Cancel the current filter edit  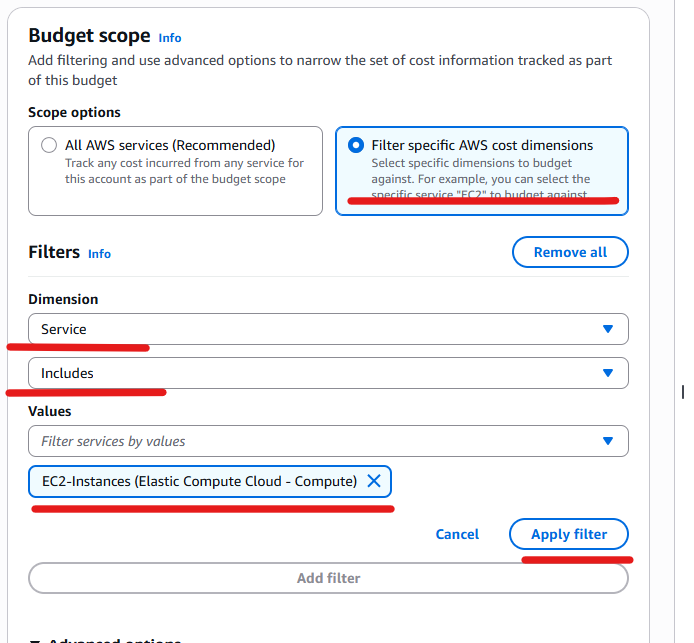click(x=457, y=534)
